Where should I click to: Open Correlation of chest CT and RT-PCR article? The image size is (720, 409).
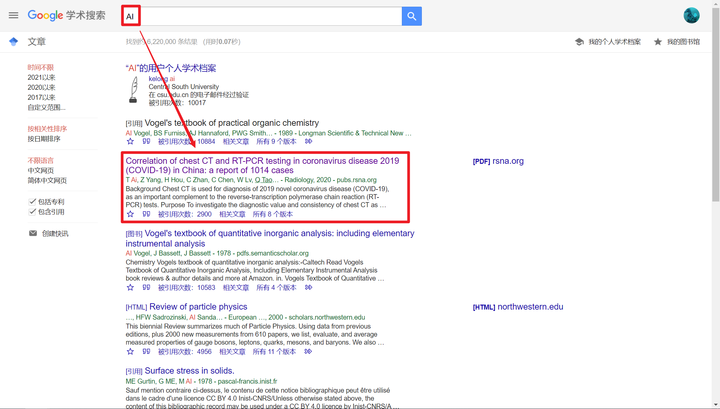(x=262, y=165)
